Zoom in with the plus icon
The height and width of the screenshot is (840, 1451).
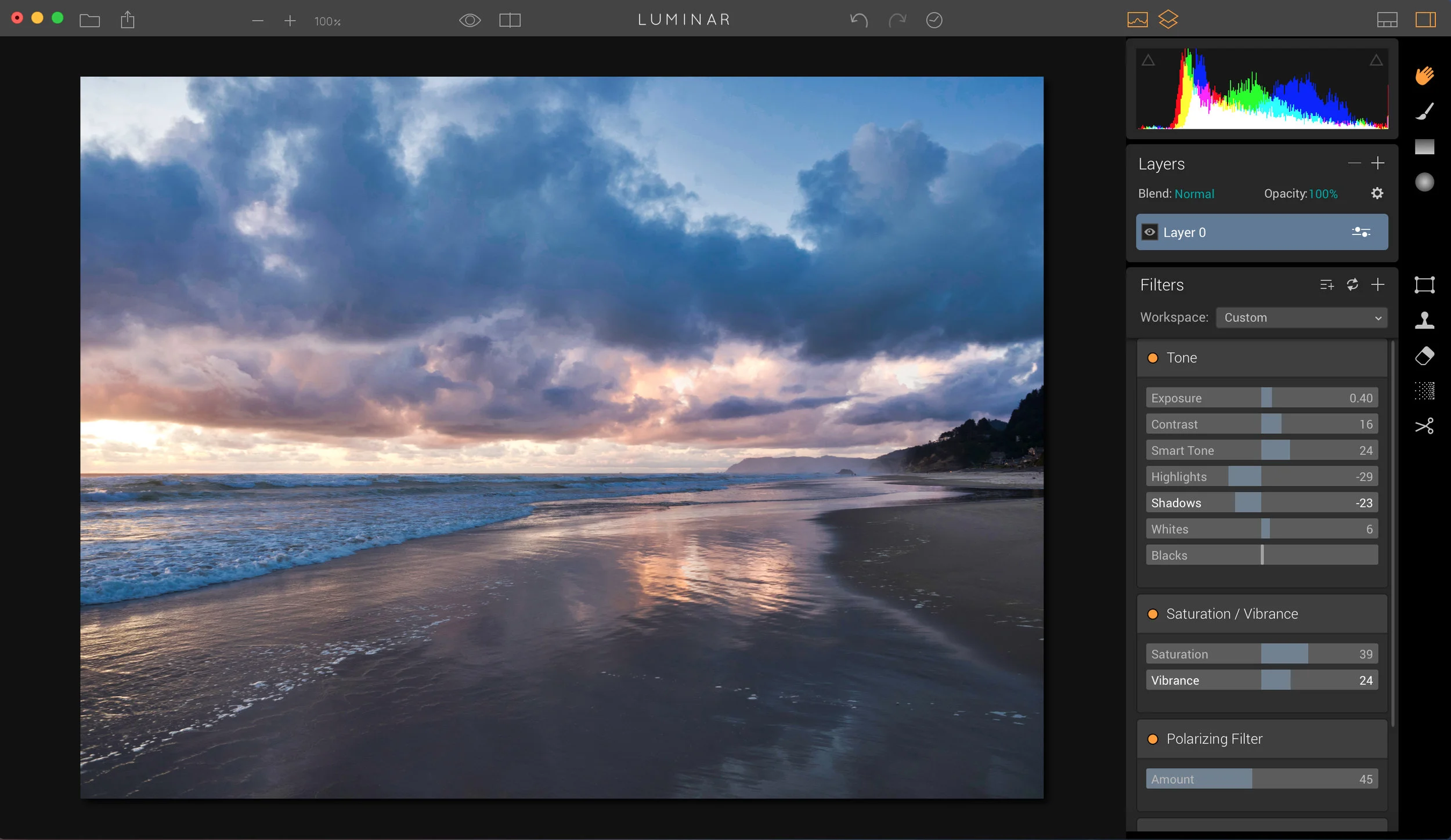click(x=290, y=21)
